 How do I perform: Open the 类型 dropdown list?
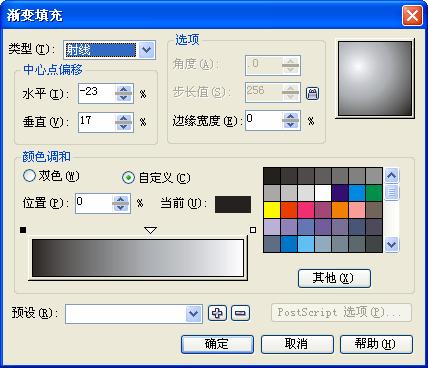pyautogui.click(x=147, y=50)
